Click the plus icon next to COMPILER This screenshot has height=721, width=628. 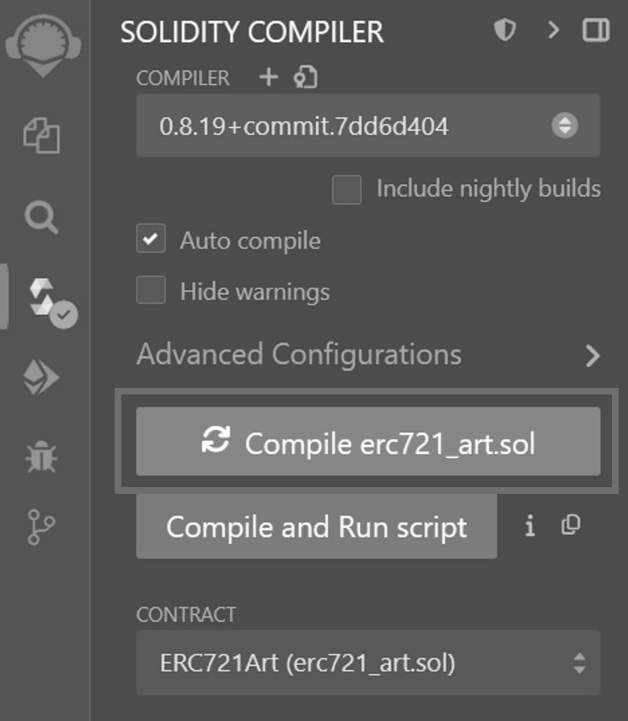coord(268,77)
